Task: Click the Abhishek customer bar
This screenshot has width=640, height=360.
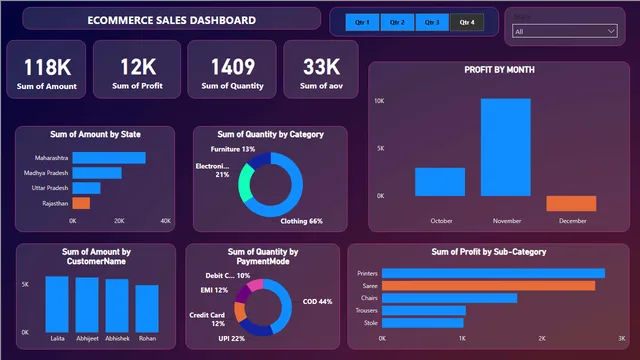Action: click(x=117, y=306)
